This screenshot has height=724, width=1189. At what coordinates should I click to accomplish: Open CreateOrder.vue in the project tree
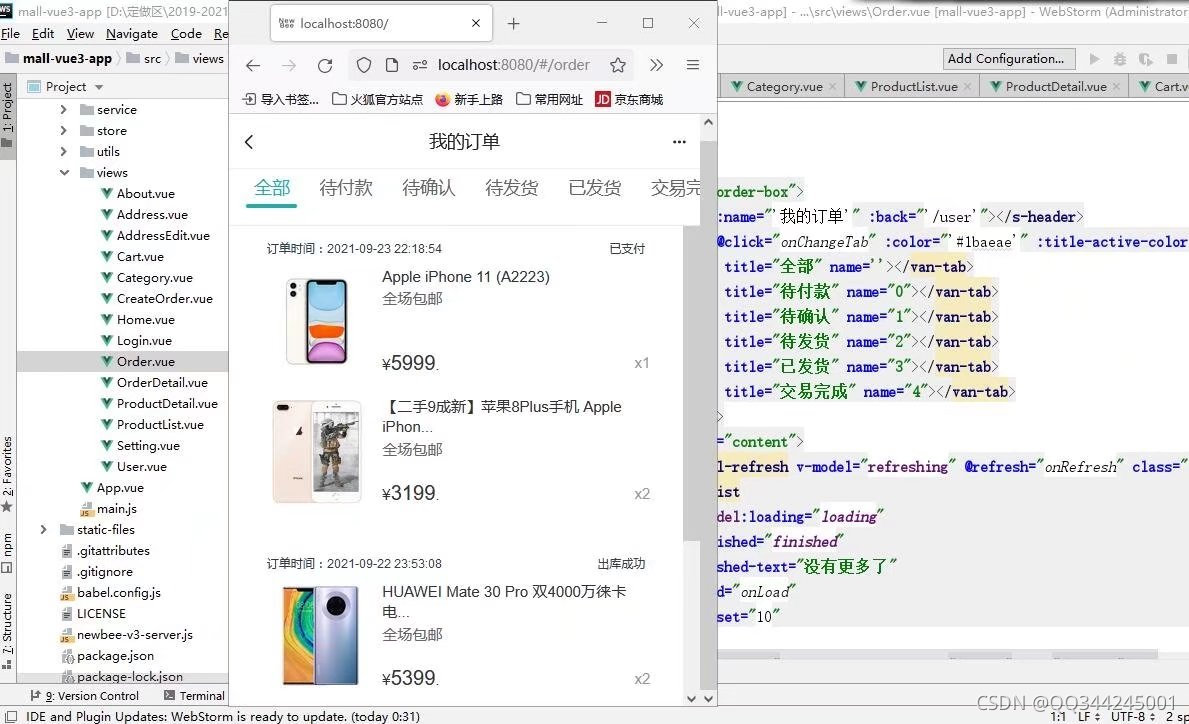165,299
